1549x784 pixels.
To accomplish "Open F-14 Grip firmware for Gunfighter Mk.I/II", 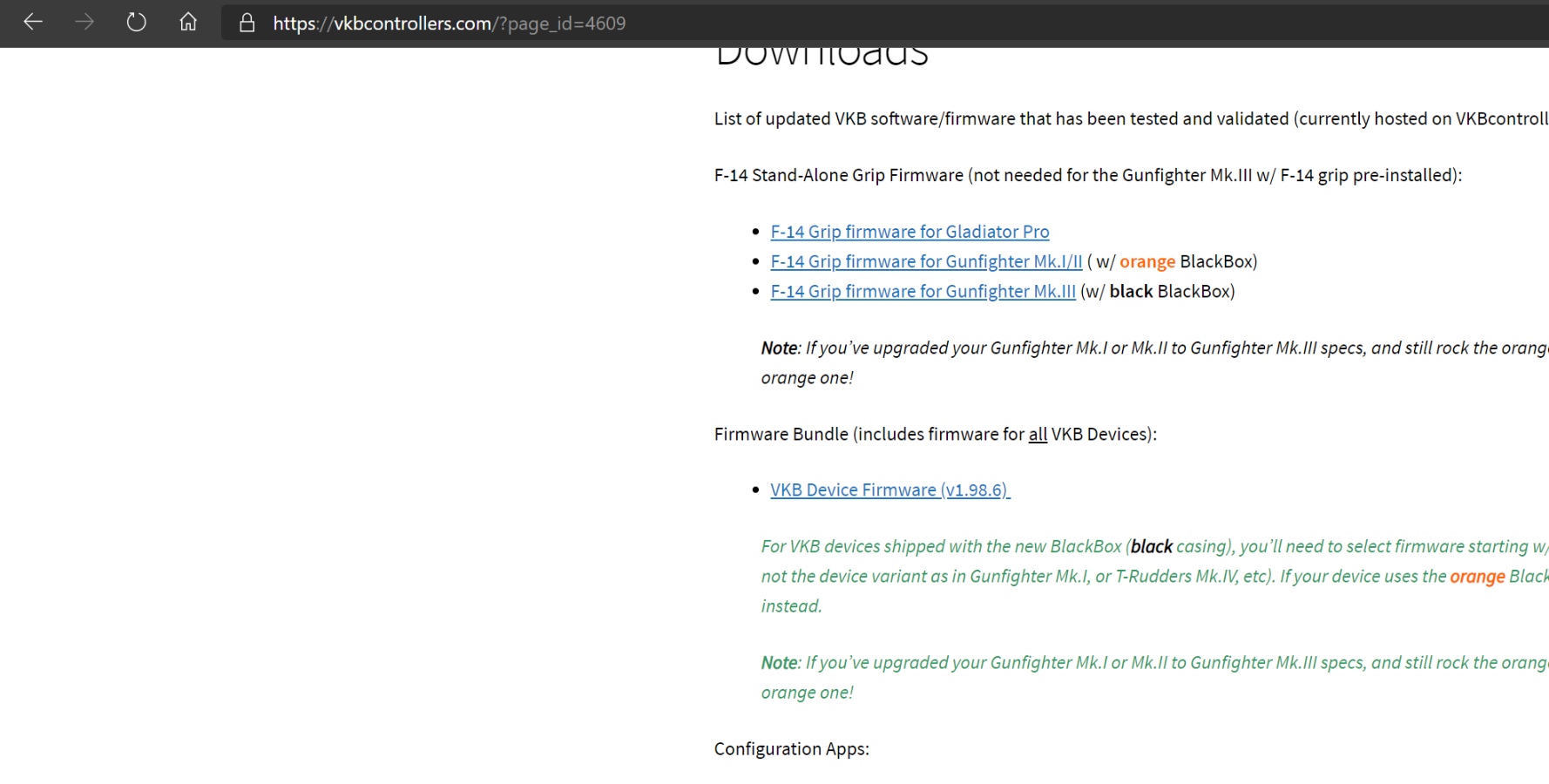I will 925,261.
